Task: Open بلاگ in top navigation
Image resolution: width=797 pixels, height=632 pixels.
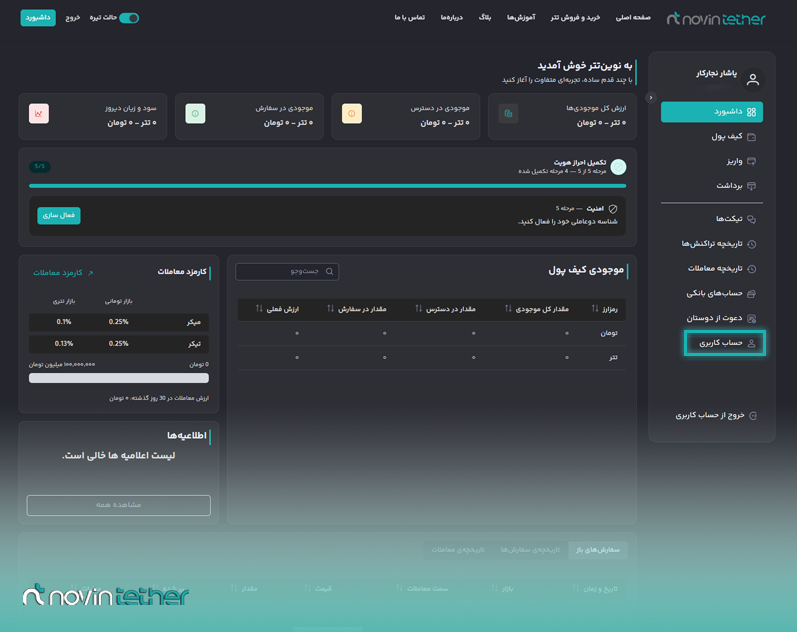Action: [x=485, y=18]
